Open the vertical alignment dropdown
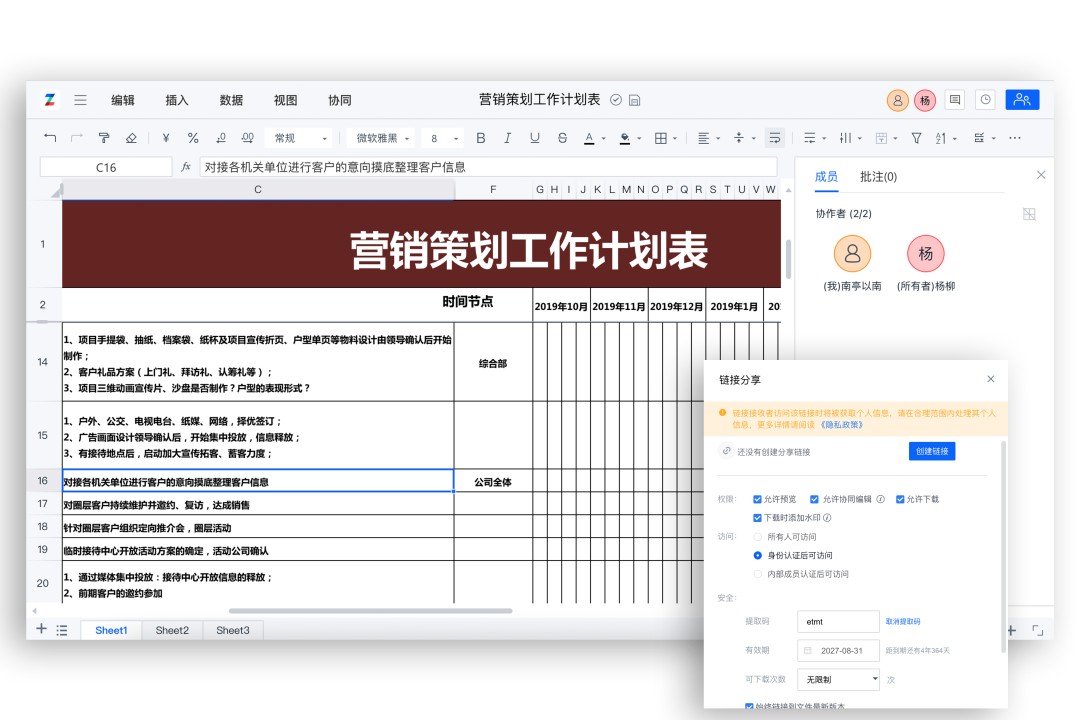Viewport: 1080px width, 720px height. click(744, 138)
